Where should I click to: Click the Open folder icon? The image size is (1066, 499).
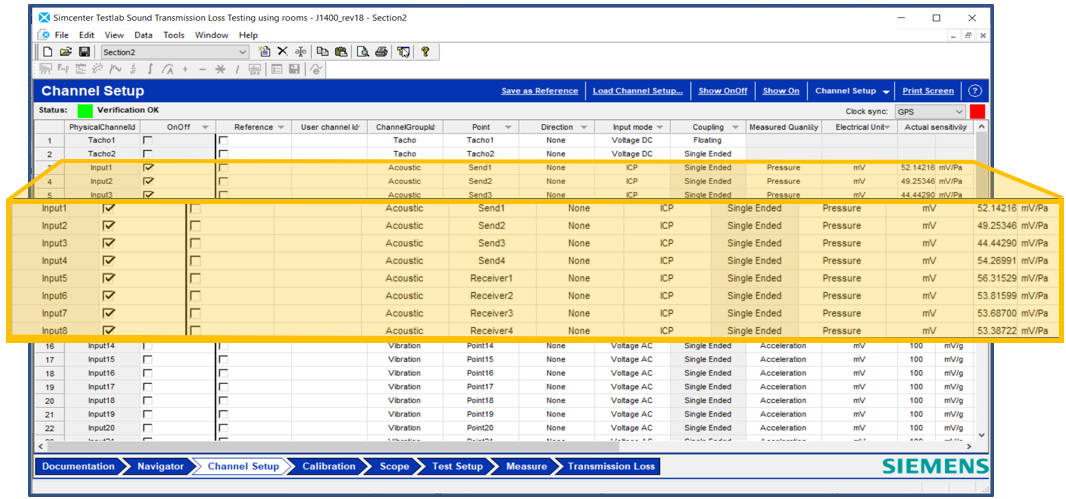[66, 52]
